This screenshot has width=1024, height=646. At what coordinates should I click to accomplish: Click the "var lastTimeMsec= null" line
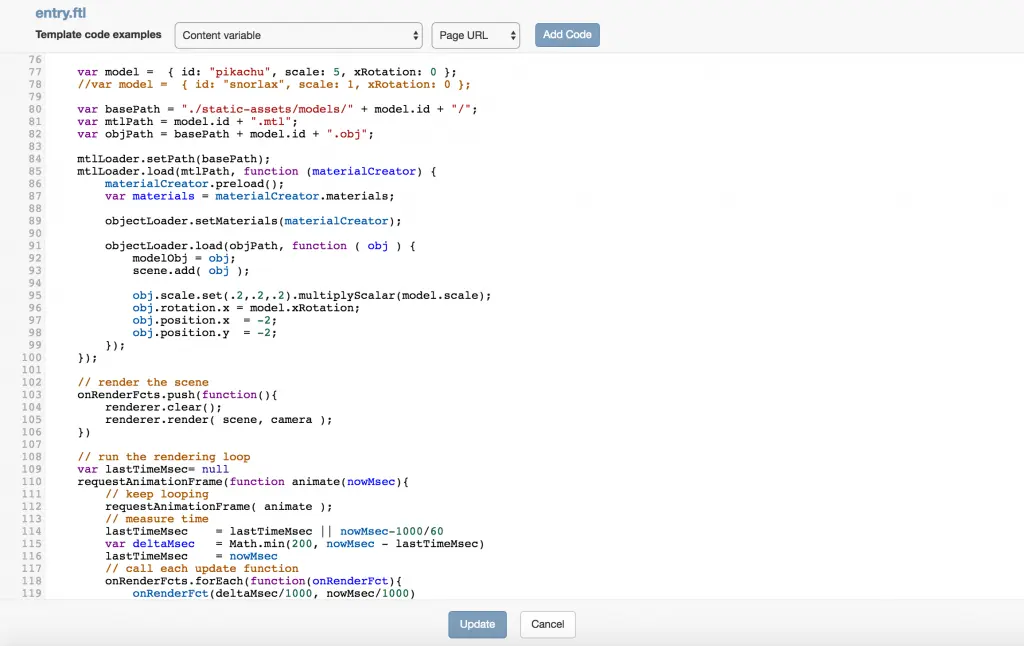pyautogui.click(x=153, y=469)
